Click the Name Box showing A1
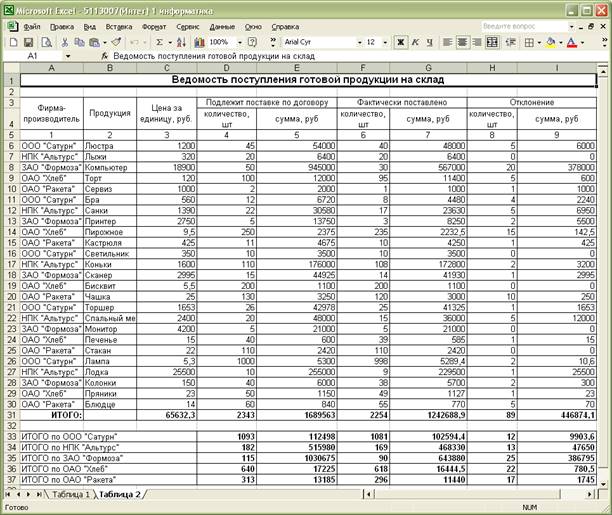Screen dimensions: 612x515 coord(33,56)
